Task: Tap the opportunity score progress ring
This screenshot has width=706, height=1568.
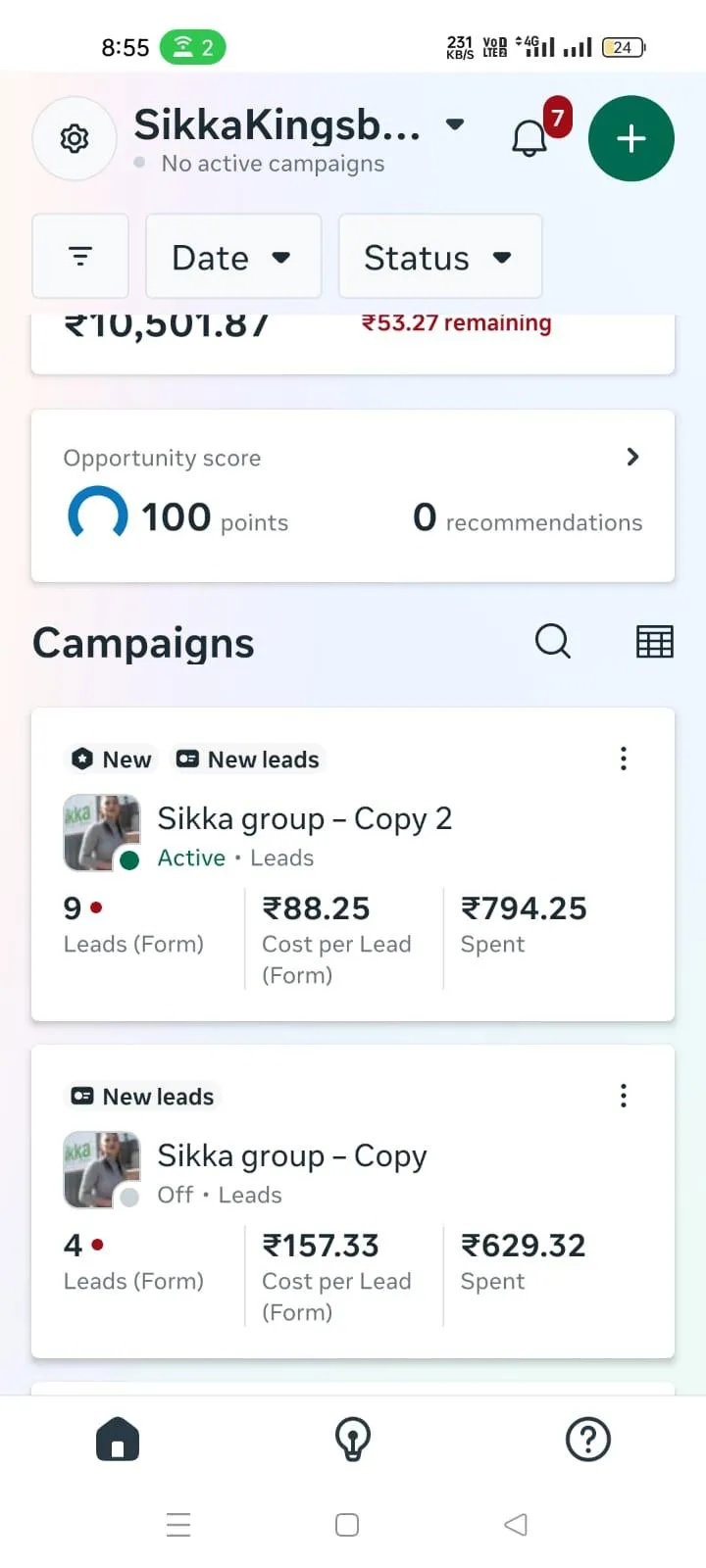Action: (98, 515)
